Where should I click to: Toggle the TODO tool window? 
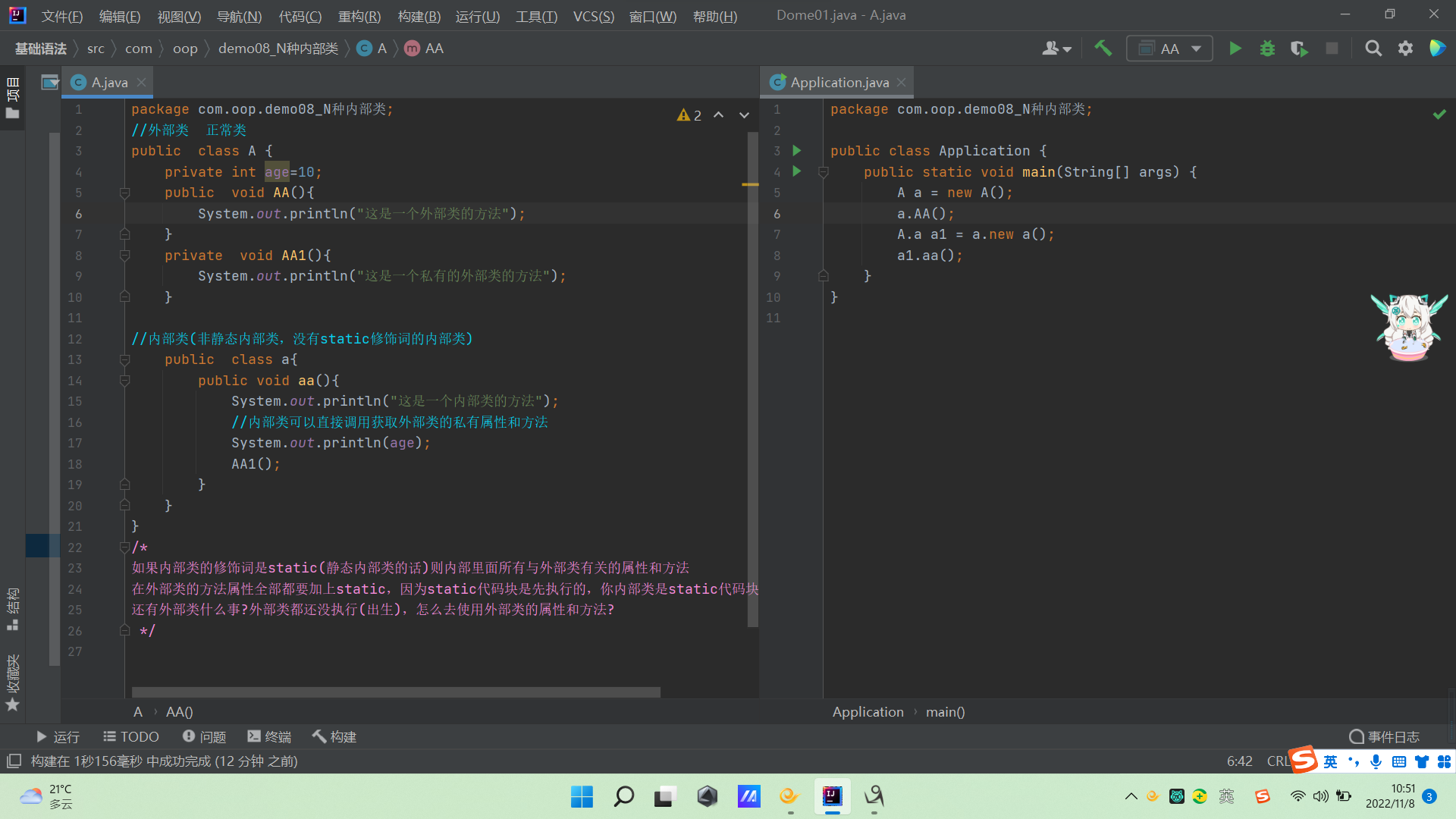coord(131,736)
